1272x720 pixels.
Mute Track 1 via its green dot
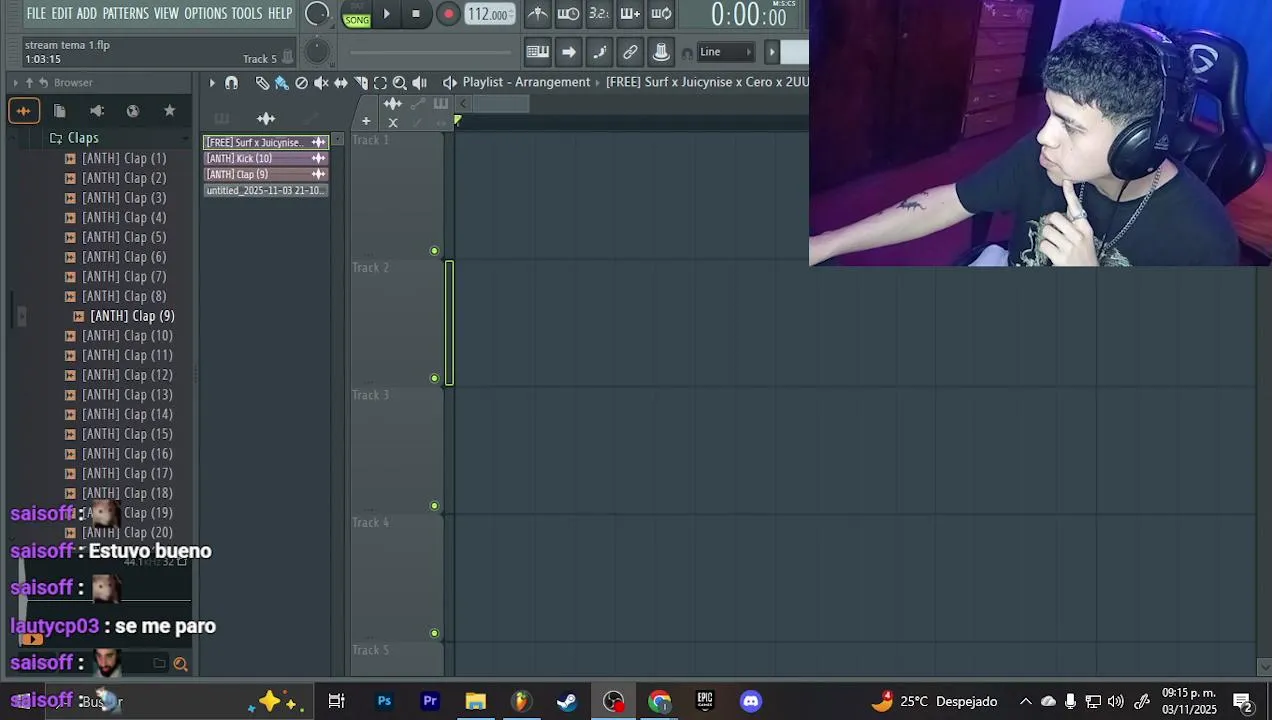point(434,251)
